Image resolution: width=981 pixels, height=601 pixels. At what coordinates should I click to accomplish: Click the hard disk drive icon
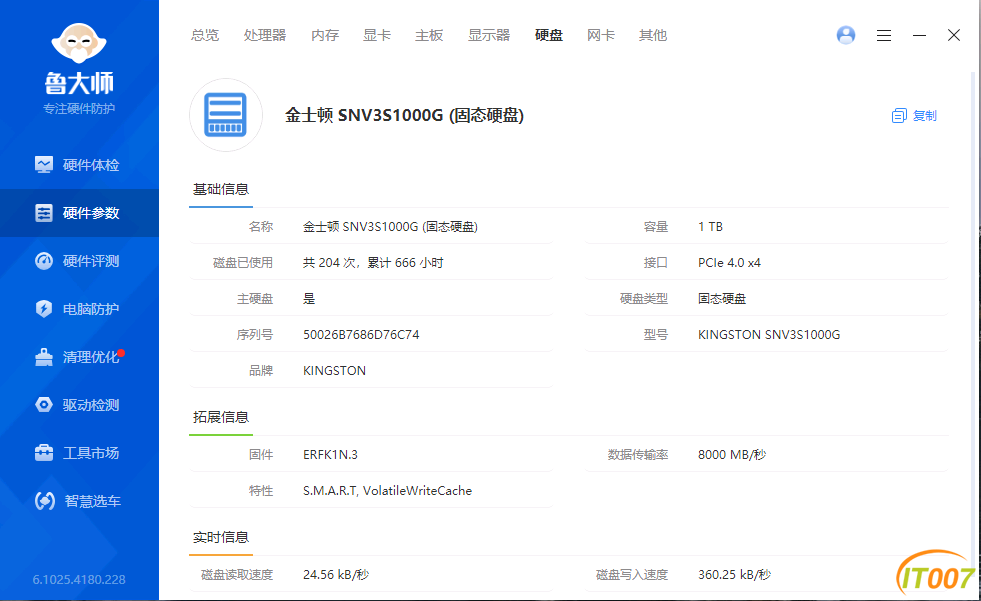226,115
